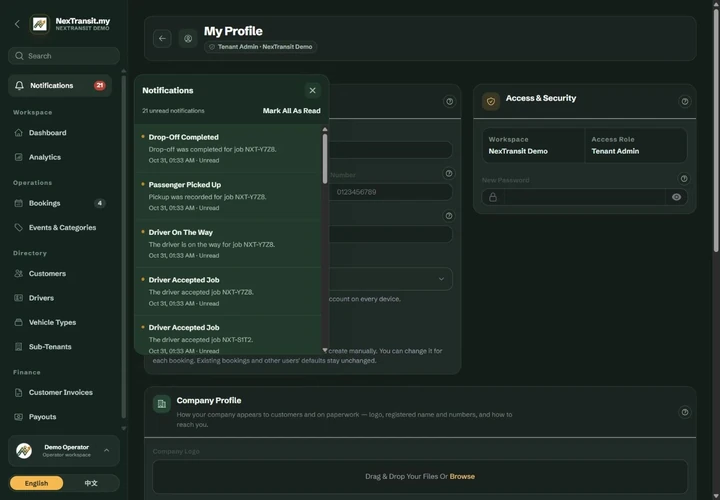
Task: Switch language to English
Action: 36,483
